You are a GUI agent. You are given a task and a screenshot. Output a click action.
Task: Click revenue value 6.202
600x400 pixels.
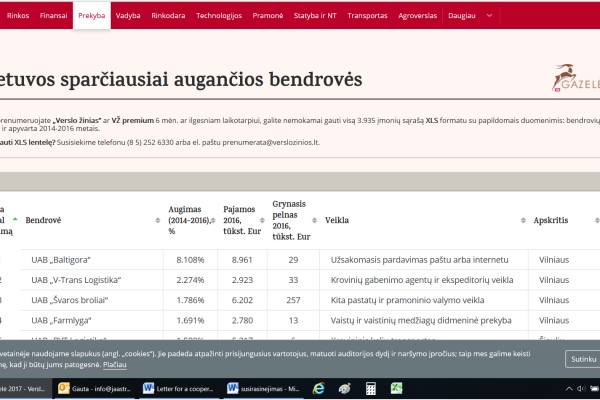tap(242, 300)
